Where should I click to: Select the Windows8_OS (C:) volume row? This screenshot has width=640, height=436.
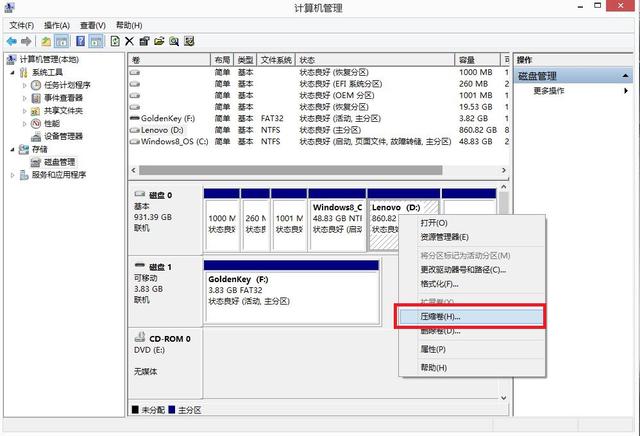click(319, 141)
